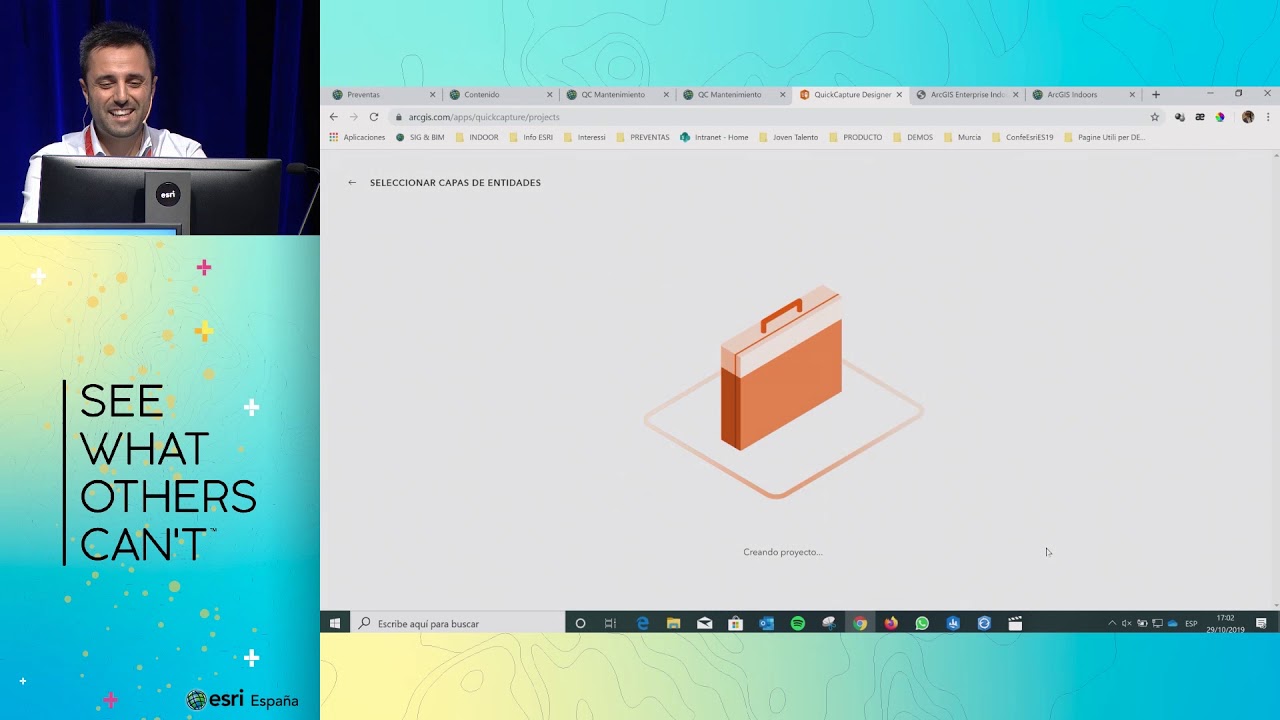
Task: Reload the QuickCapture page
Action: pos(374,117)
